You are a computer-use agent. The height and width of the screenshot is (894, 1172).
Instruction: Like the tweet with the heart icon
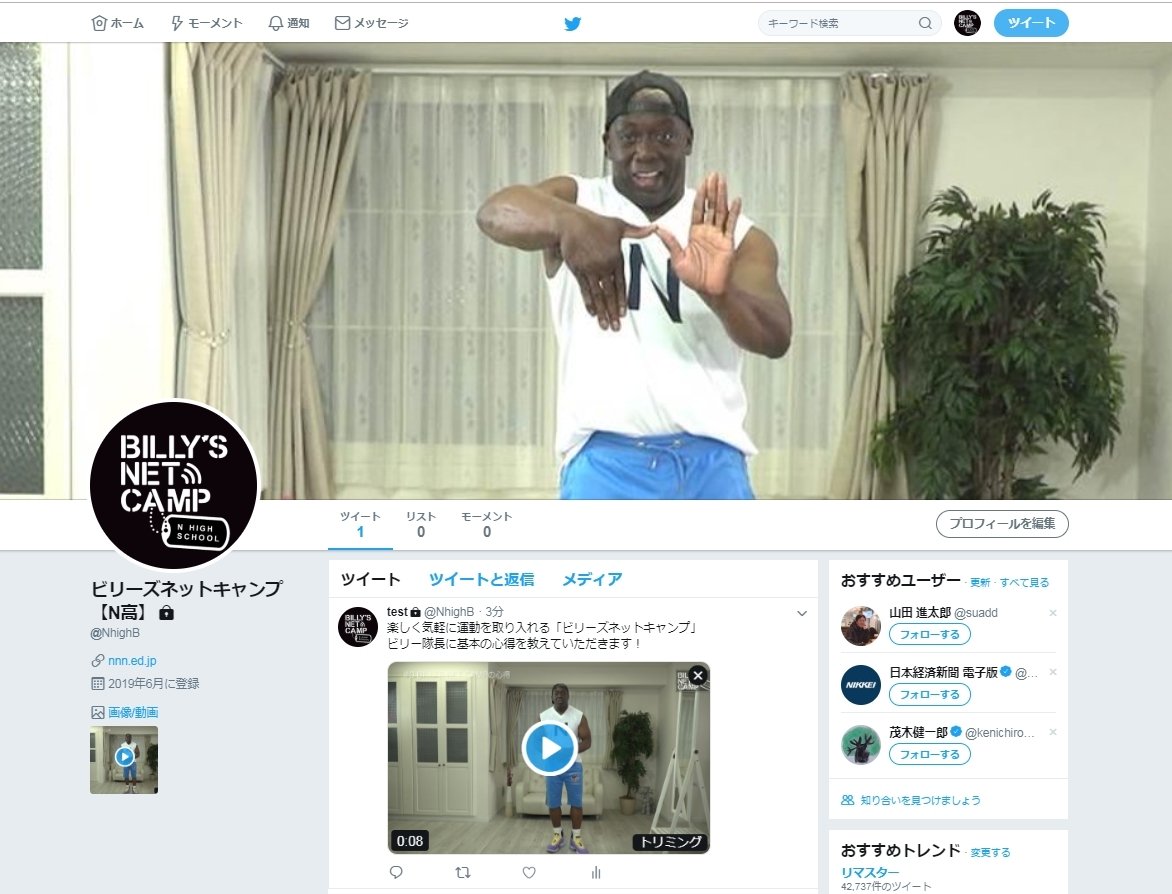[529, 872]
